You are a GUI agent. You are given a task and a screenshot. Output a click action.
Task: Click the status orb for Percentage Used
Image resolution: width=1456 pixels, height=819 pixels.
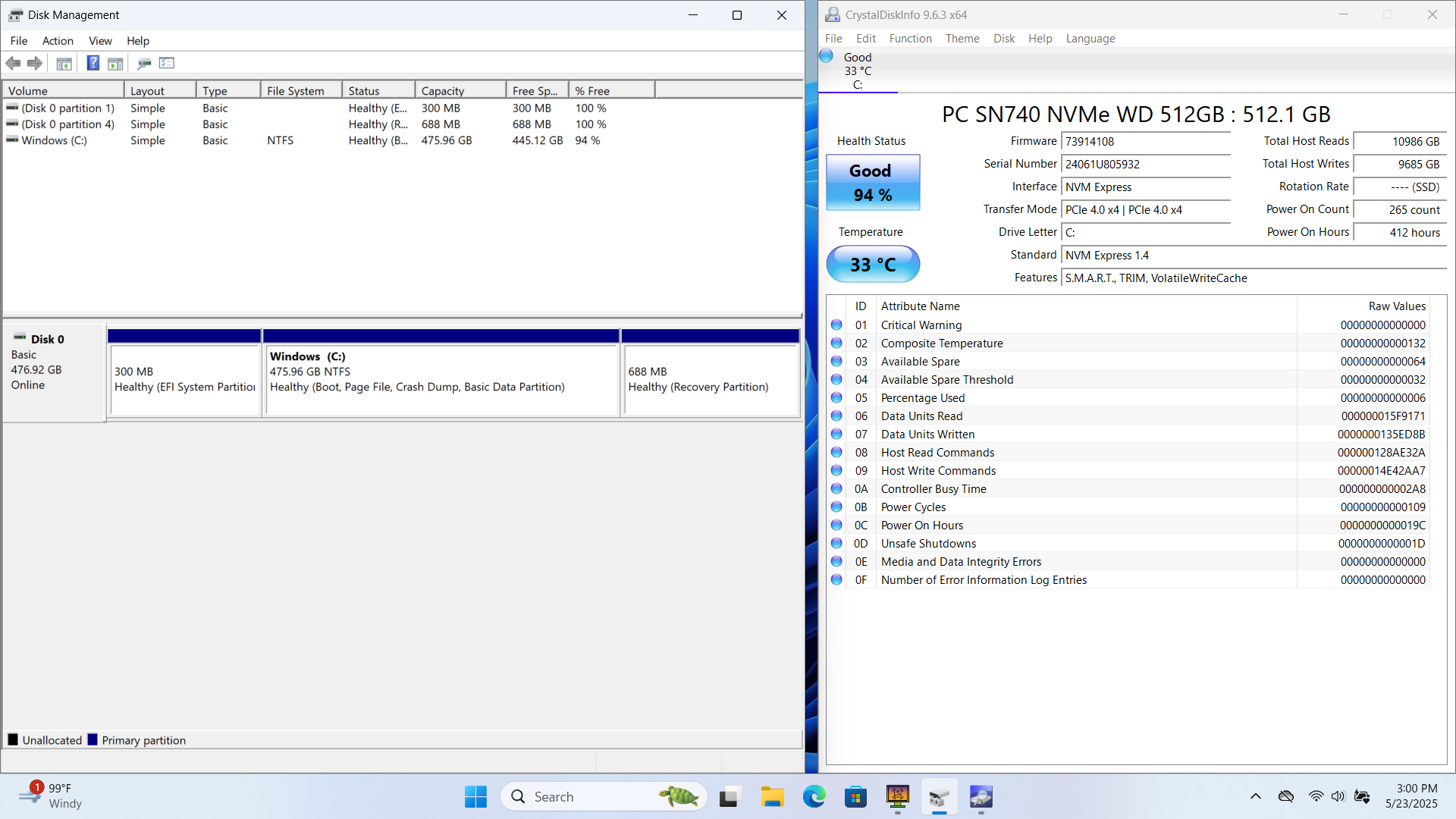(x=836, y=397)
